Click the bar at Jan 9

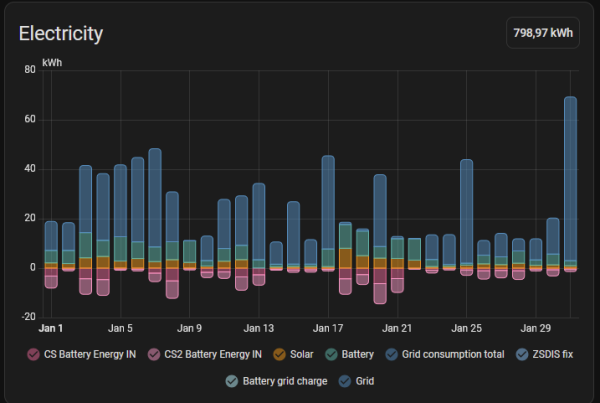(189, 255)
